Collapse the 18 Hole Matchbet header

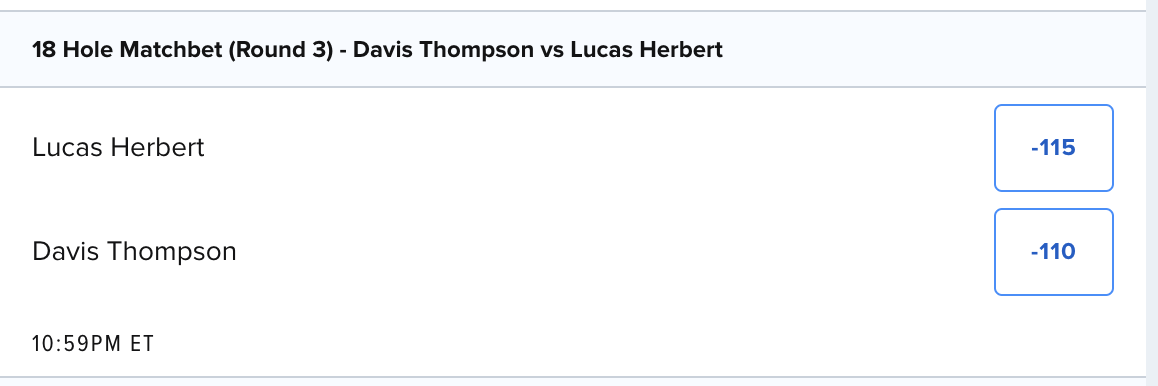click(572, 49)
